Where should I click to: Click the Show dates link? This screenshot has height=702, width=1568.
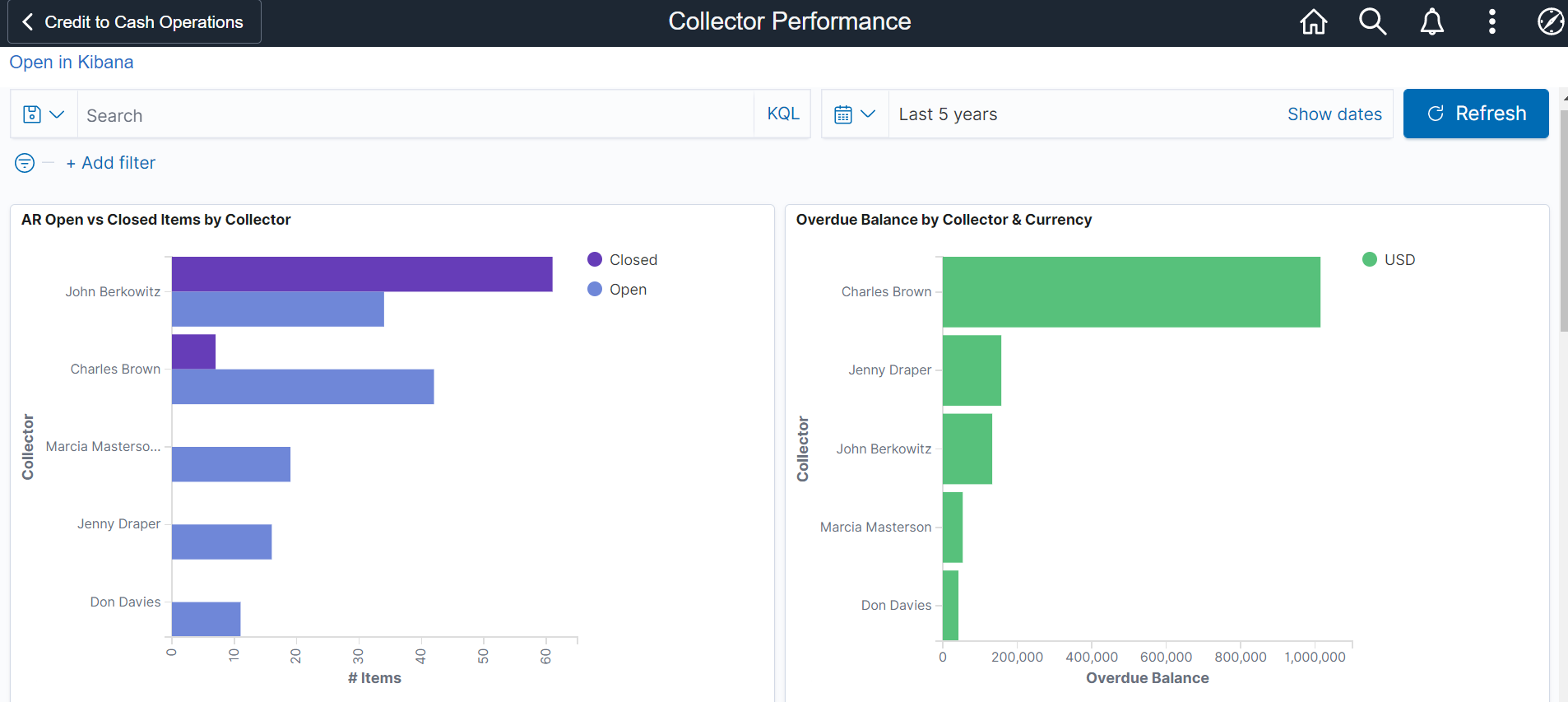coord(1334,114)
